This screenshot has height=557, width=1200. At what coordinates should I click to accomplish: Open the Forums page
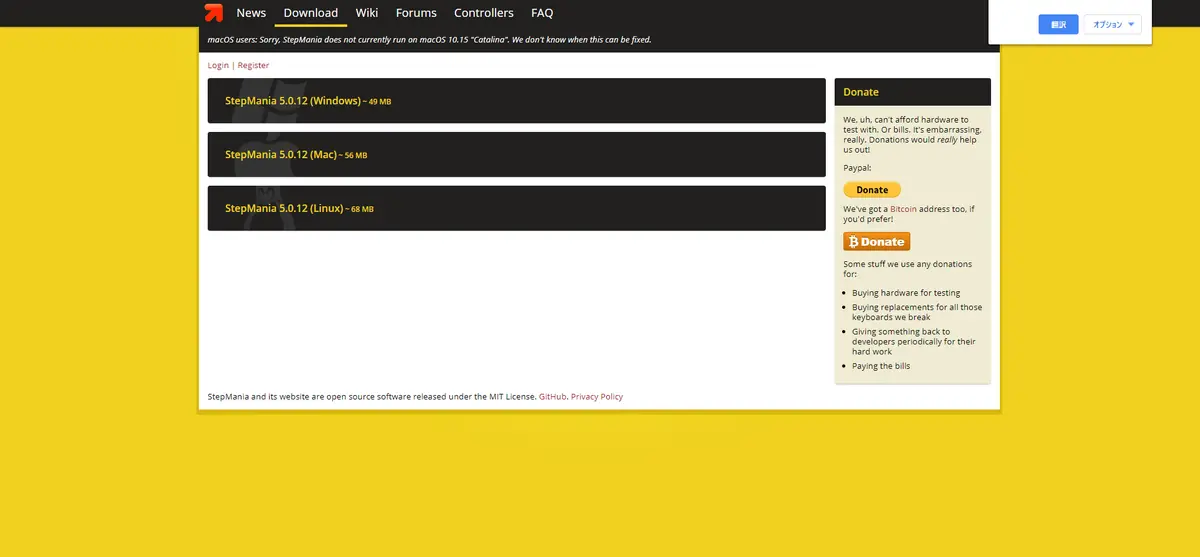pos(416,13)
